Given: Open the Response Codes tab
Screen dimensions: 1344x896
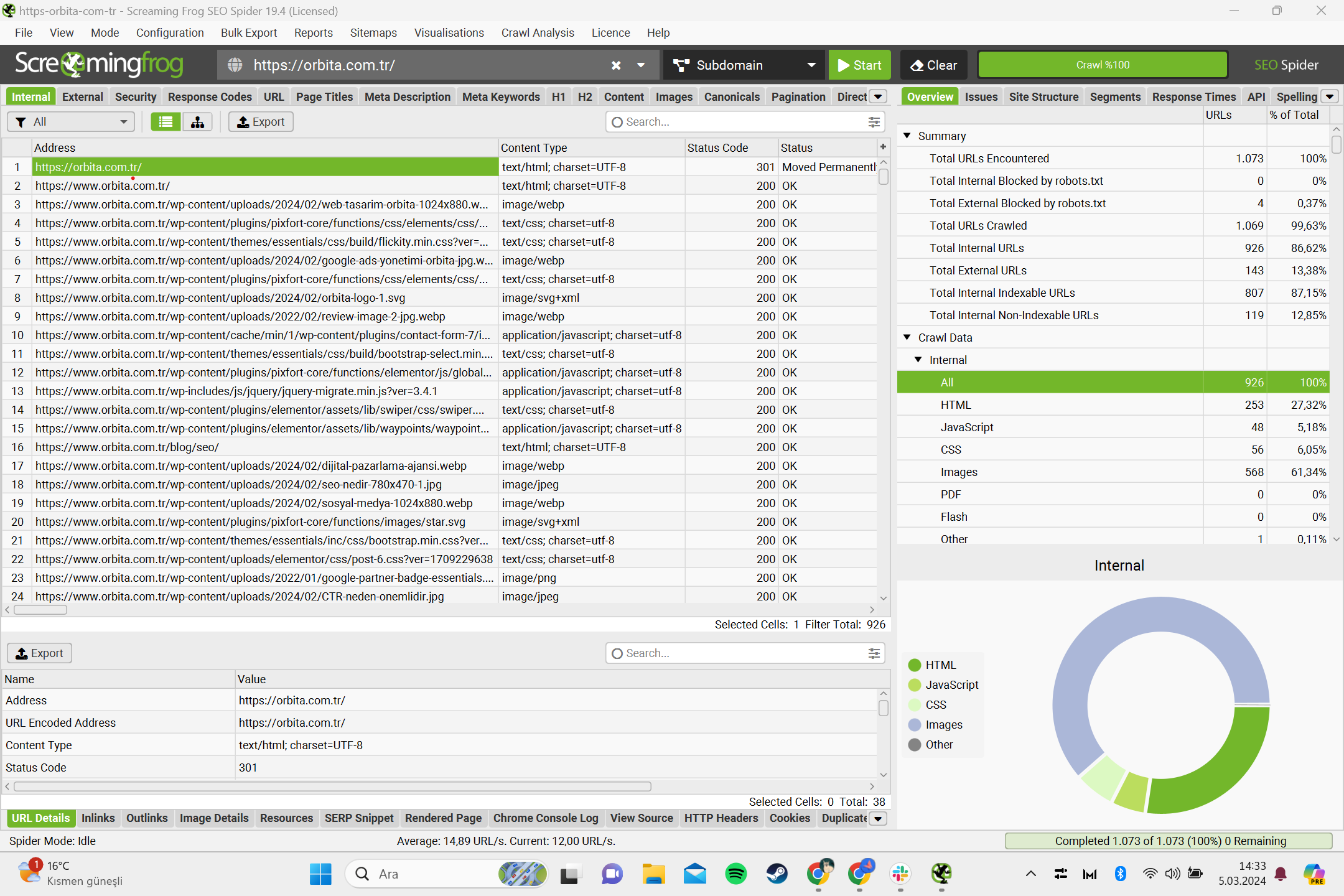Looking at the screenshot, I should pos(210,96).
